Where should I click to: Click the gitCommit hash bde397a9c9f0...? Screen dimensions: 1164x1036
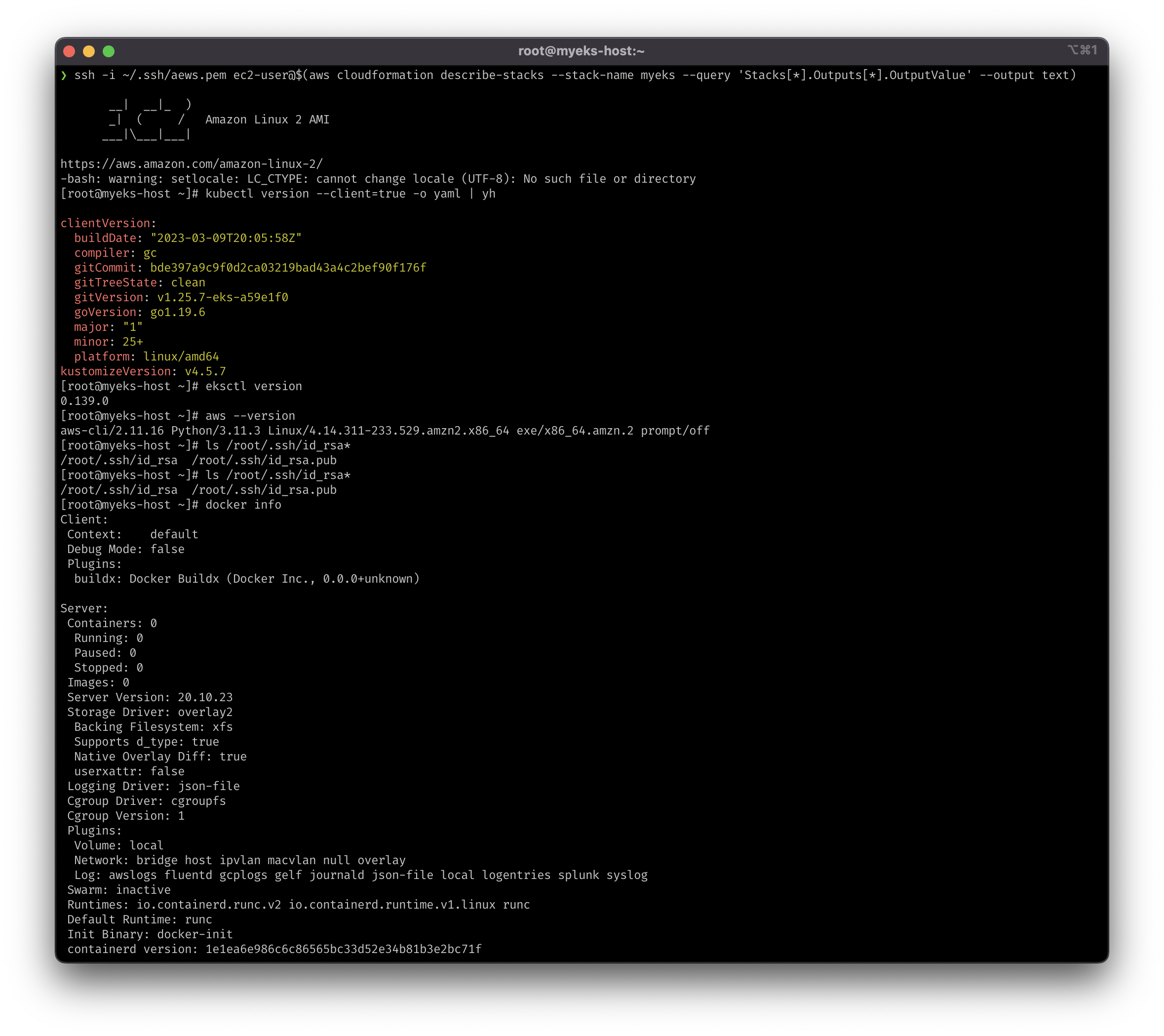(x=288, y=268)
